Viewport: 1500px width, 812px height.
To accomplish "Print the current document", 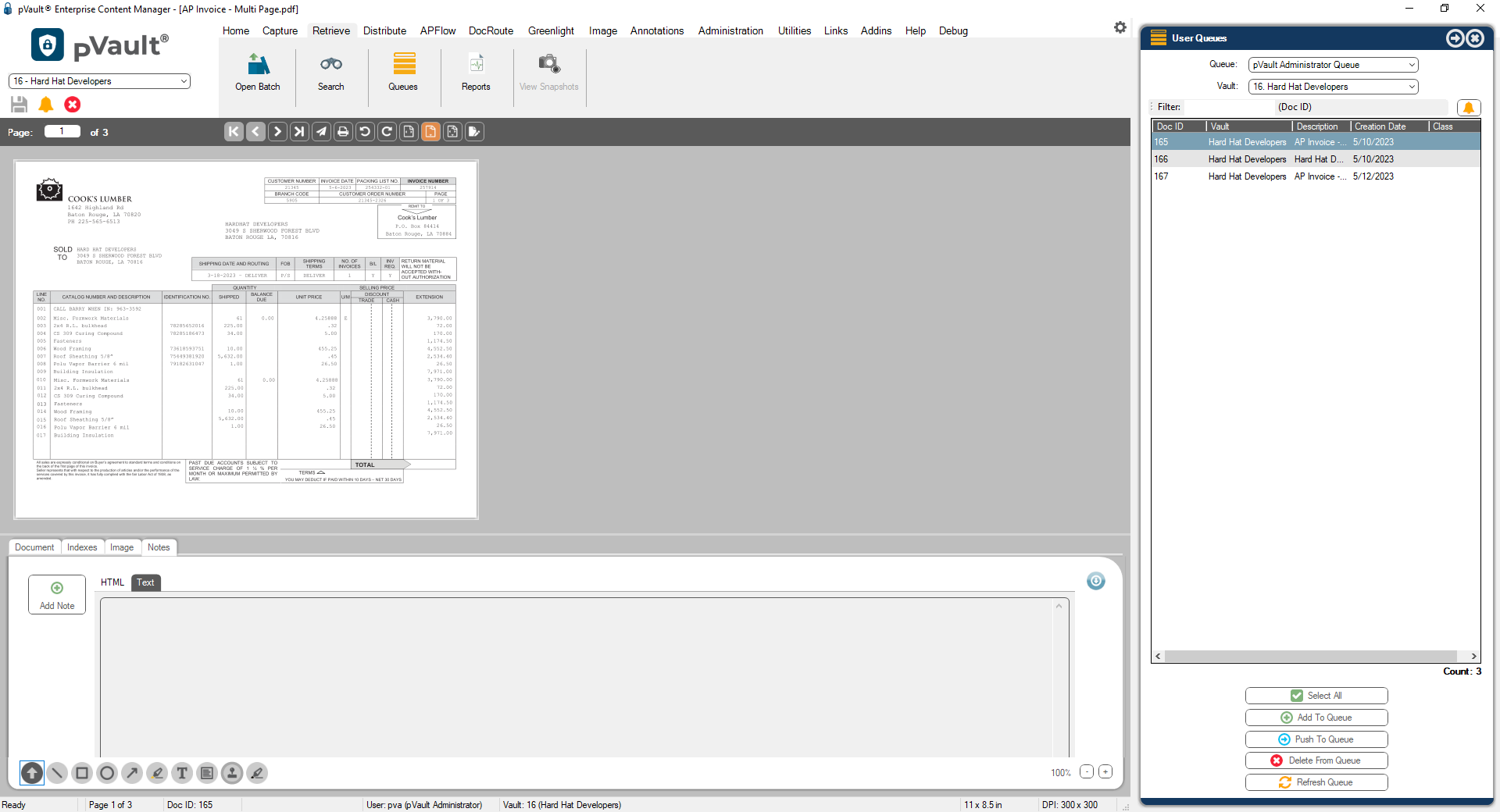I will [x=343, y=132].
